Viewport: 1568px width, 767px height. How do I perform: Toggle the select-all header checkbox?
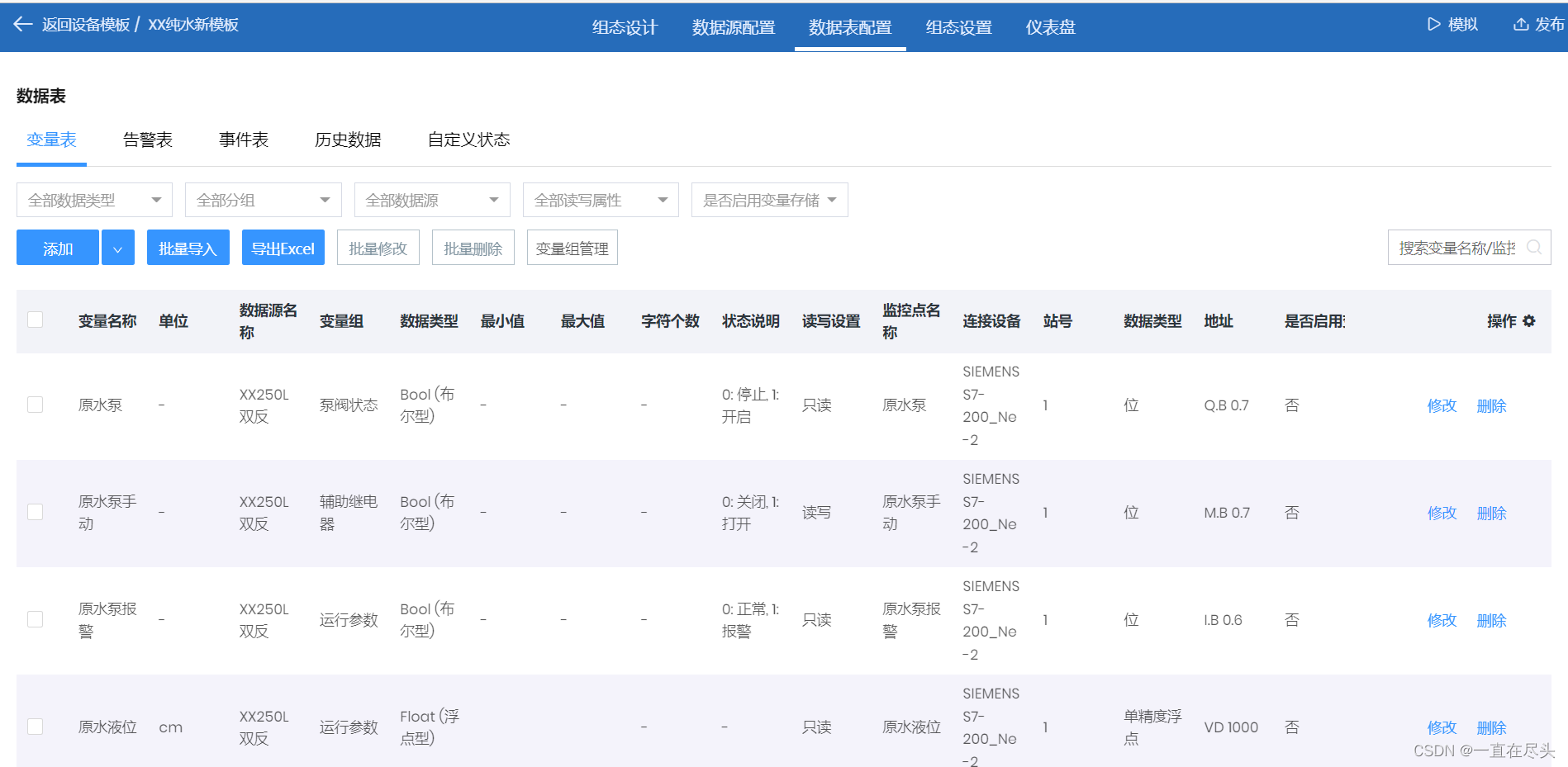point(35,320)
